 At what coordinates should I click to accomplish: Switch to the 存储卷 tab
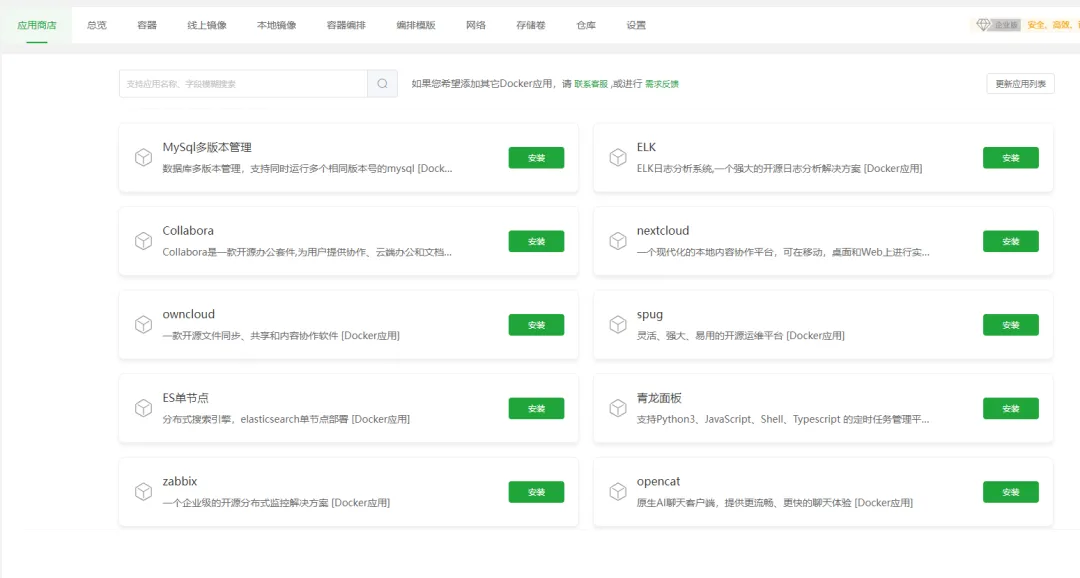coord(530,25)
